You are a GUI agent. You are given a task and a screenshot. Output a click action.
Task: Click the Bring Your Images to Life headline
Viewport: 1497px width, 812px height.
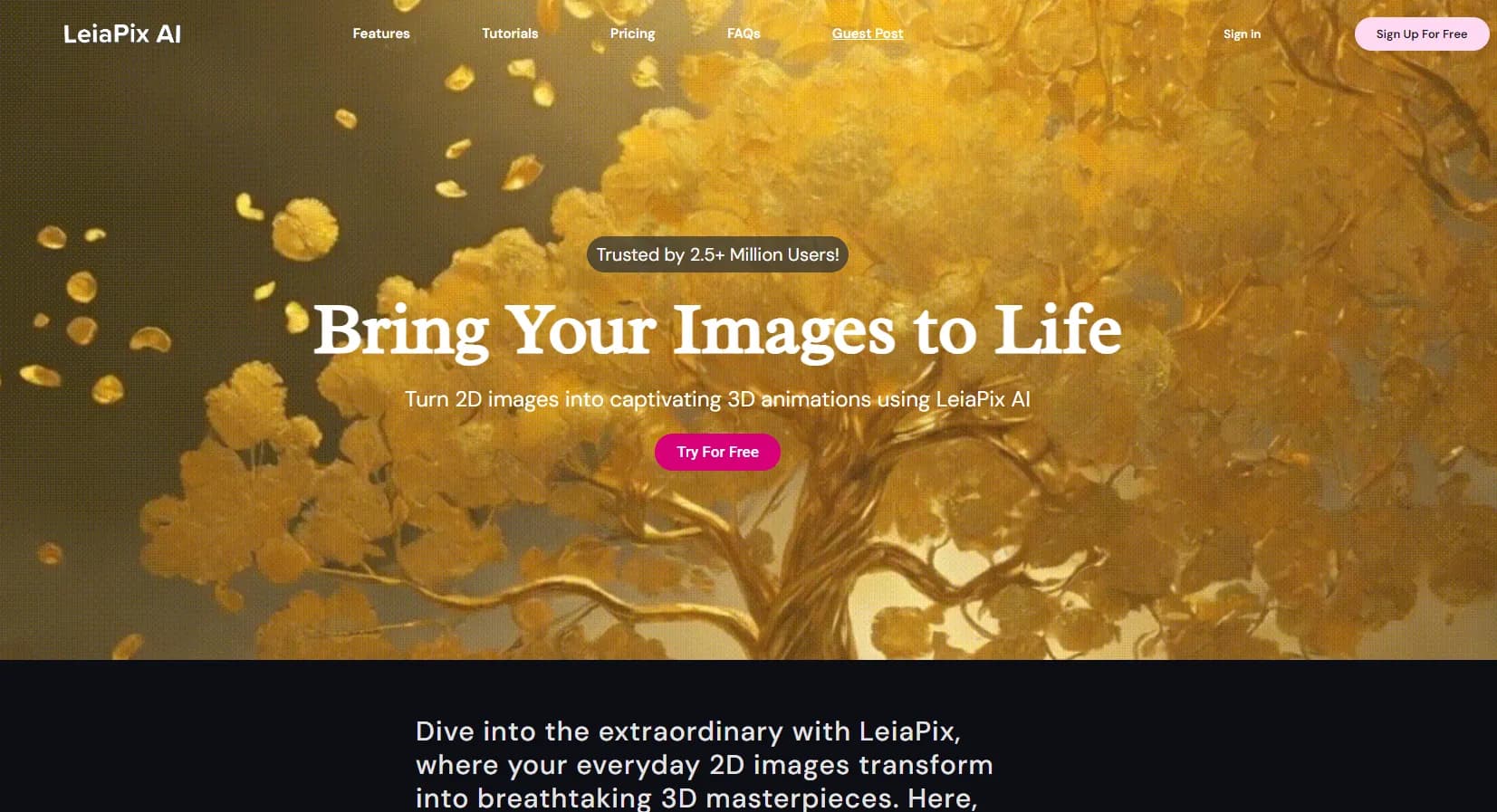click(x=717, y=330)
